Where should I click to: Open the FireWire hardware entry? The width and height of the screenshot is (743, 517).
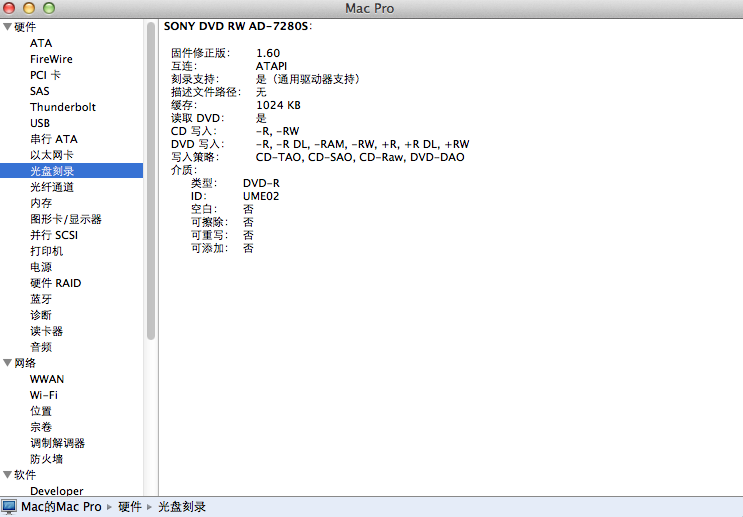pos(51,59)
